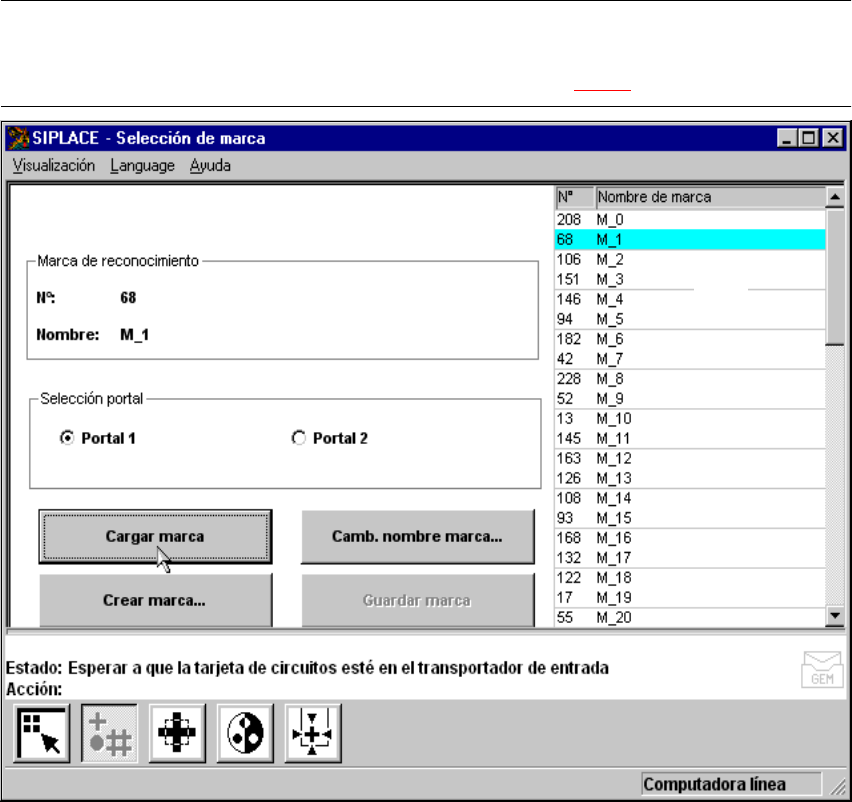852x802 pixels.
Task: Click the Cargar marca button
Action: tap(155, 536)
